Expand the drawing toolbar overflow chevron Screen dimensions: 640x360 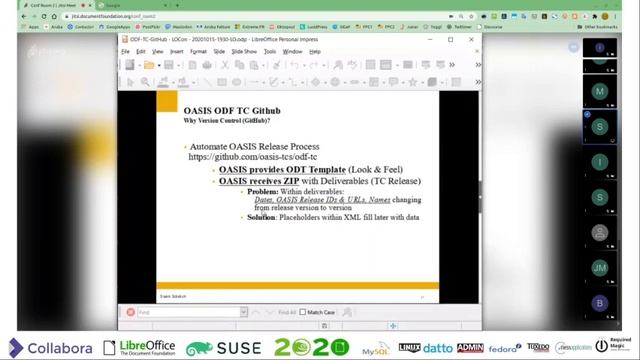[478, 82]
